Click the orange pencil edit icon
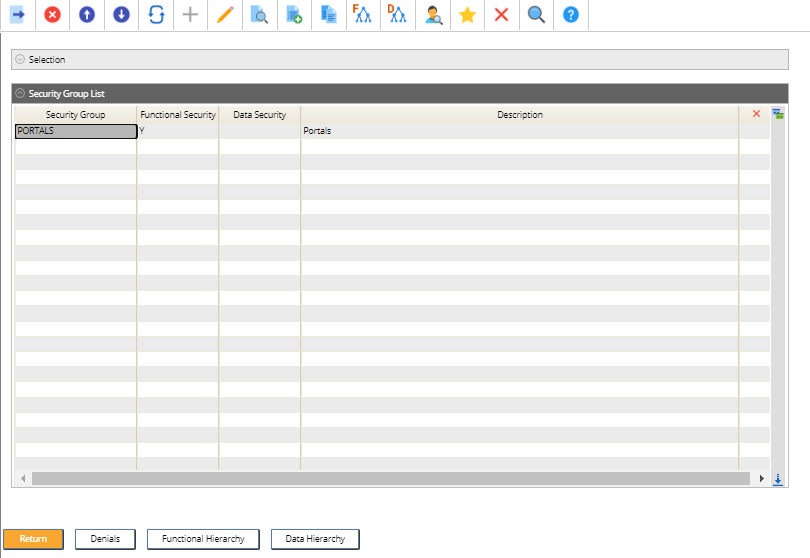 [225, 14]
